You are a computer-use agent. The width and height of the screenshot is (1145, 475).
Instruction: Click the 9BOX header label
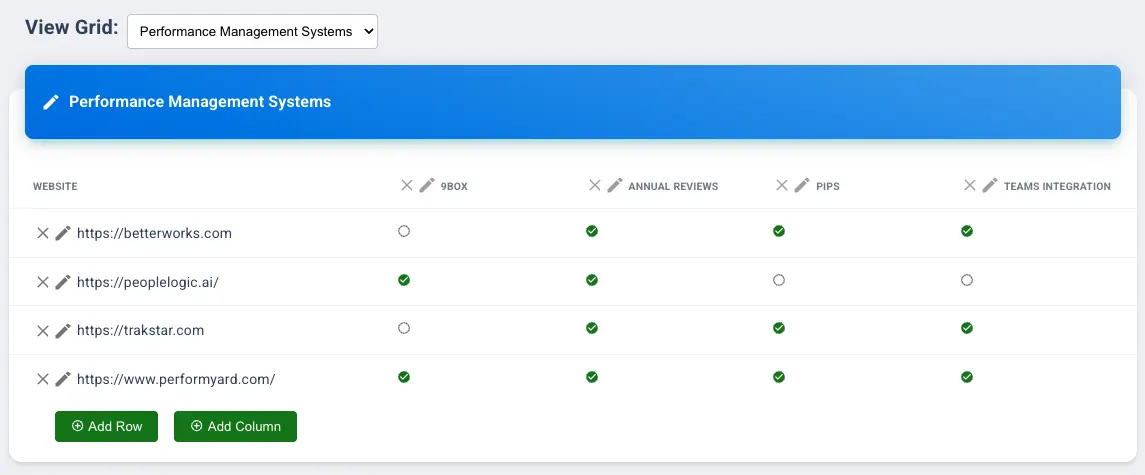454,186
